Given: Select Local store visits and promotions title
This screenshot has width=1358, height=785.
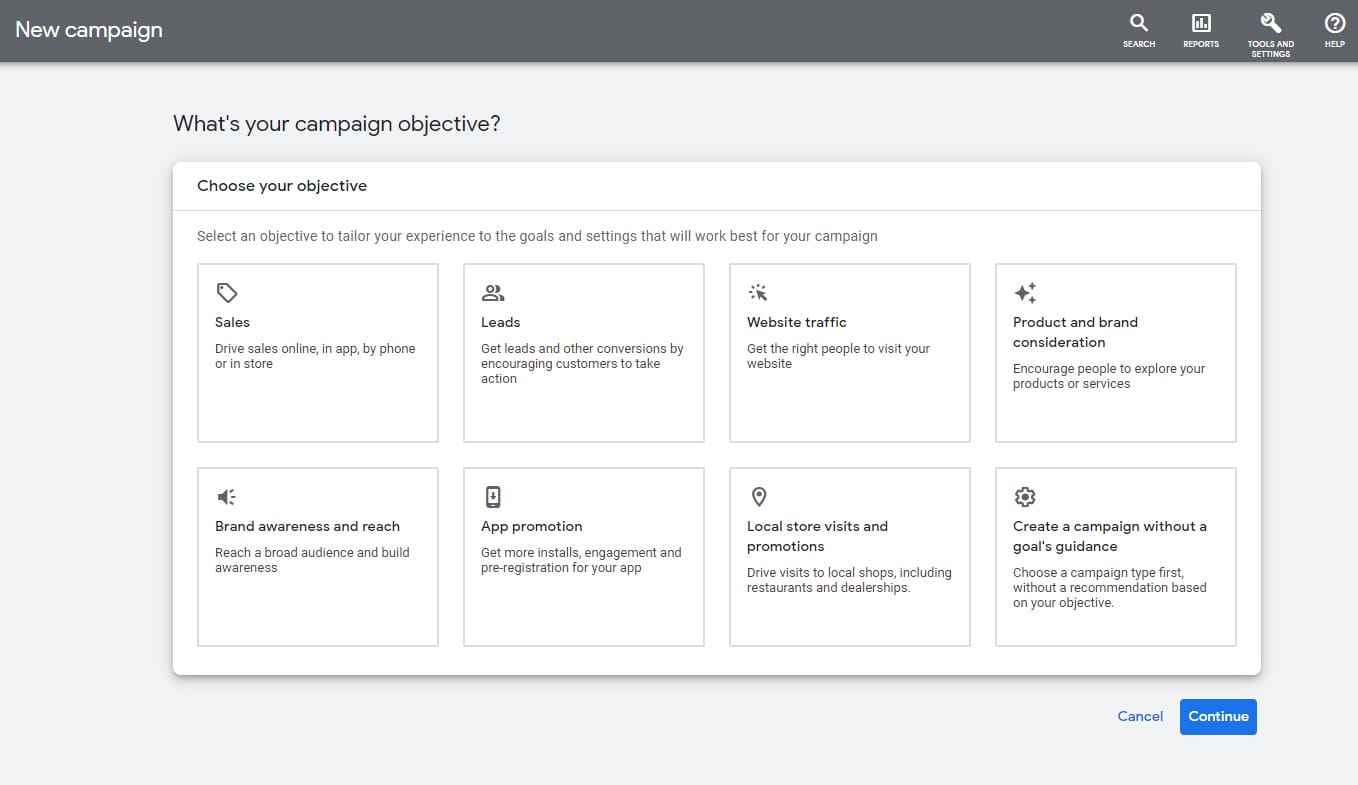Looking at the screenshot, I should 817,536.
